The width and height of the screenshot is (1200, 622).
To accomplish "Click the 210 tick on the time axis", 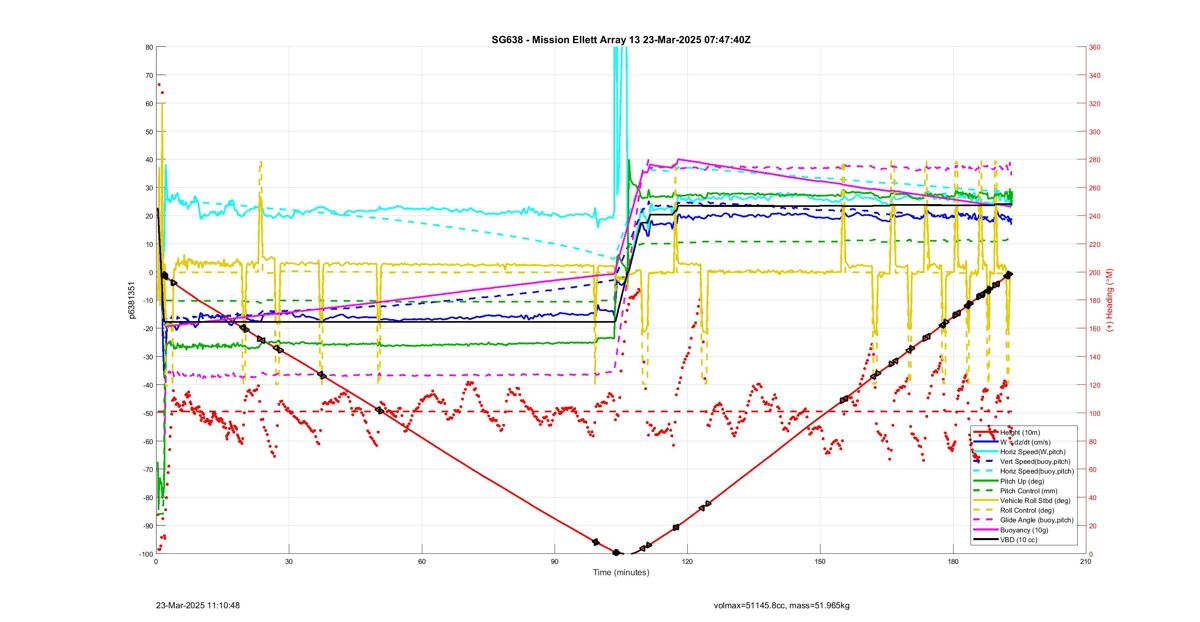I will [x=1085, y=562].
